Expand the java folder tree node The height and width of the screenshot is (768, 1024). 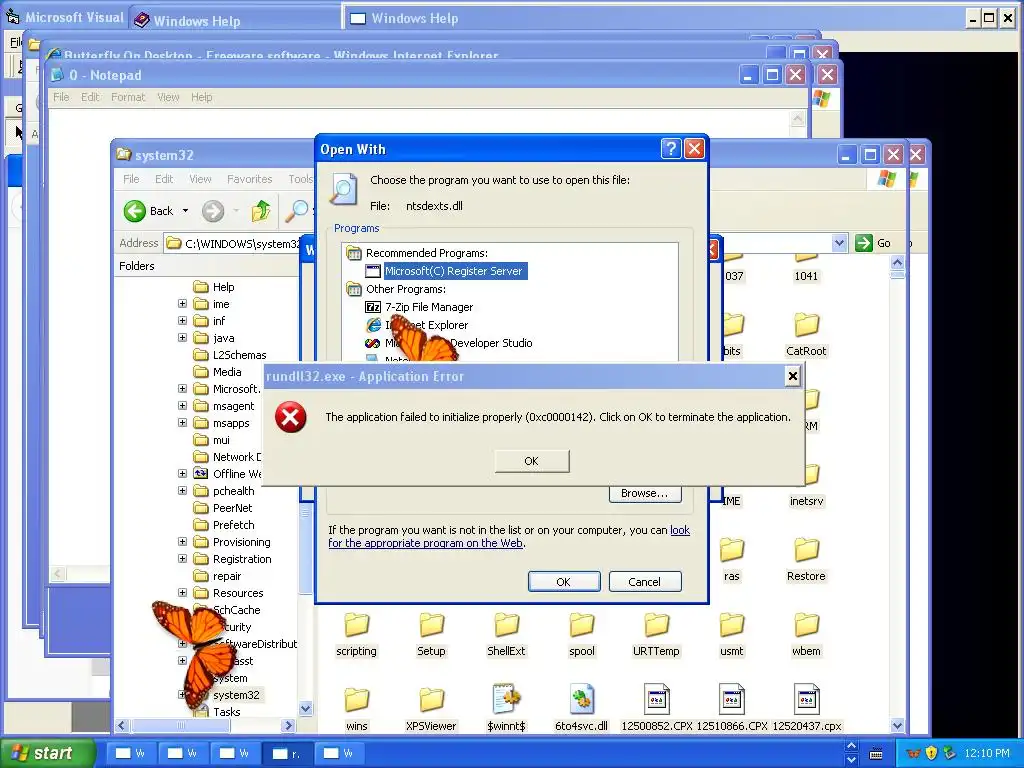pyautogui.click(x=183, y=338)
